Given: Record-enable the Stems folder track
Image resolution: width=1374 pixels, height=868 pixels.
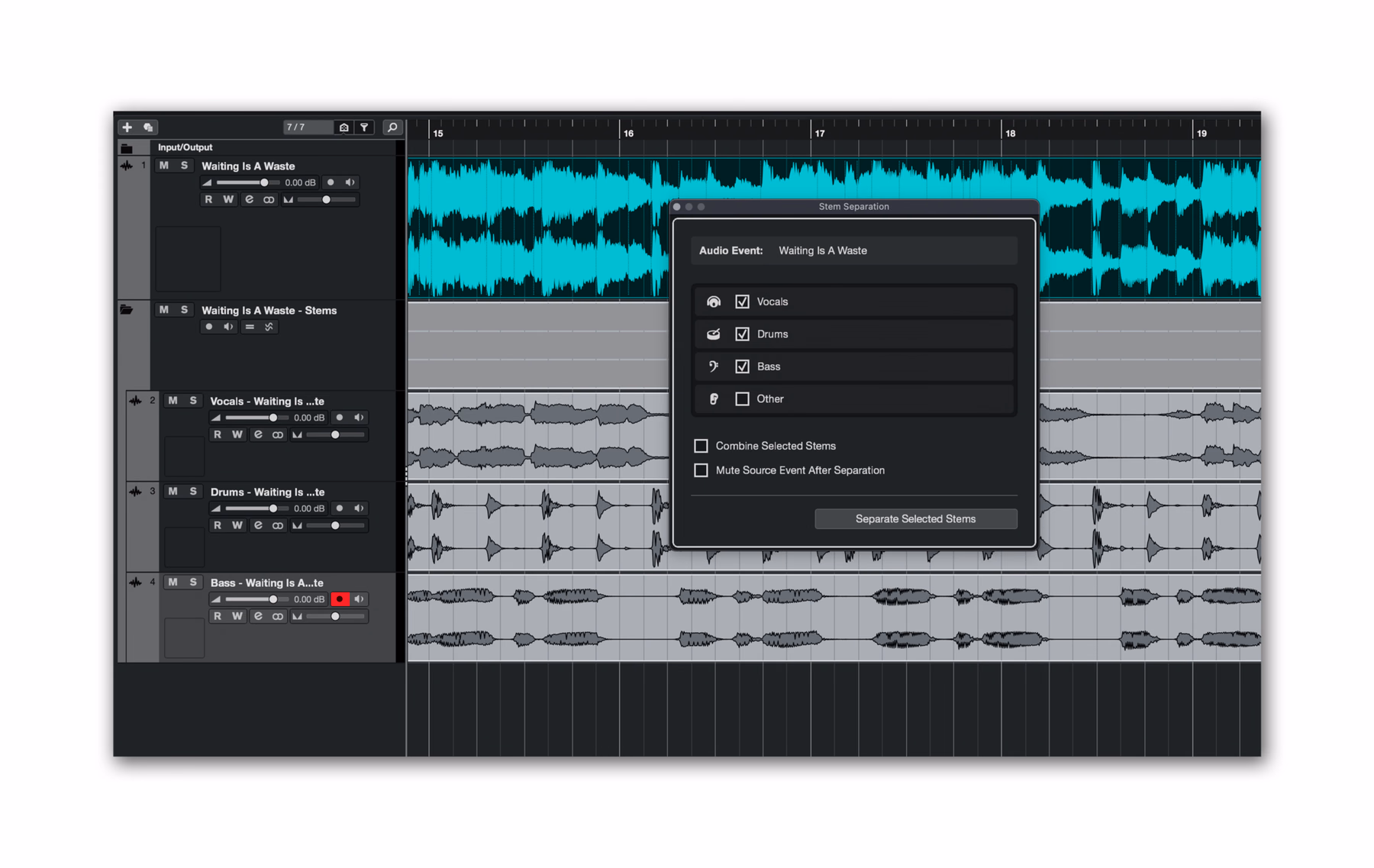Looking at the screenshot, I should [x=208, y=327].
